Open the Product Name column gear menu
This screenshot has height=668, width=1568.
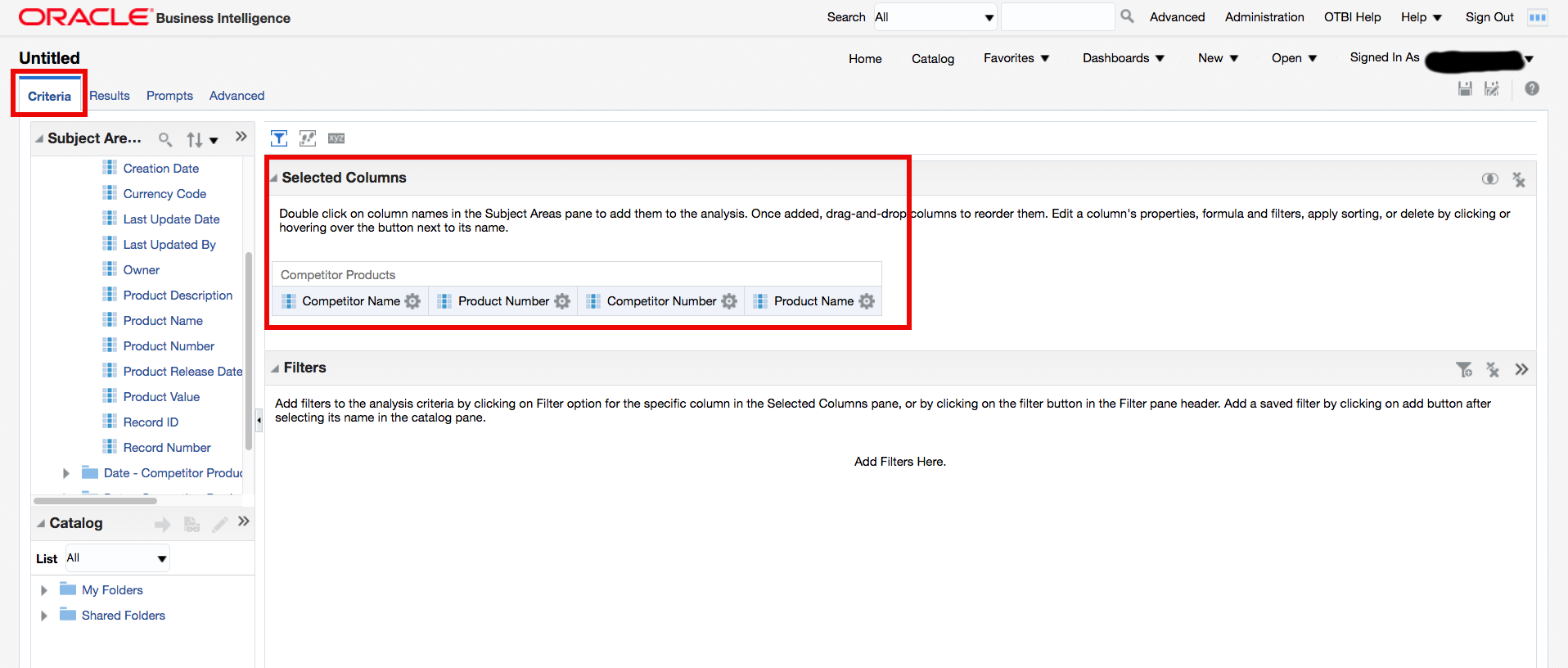tap(867, 301)
